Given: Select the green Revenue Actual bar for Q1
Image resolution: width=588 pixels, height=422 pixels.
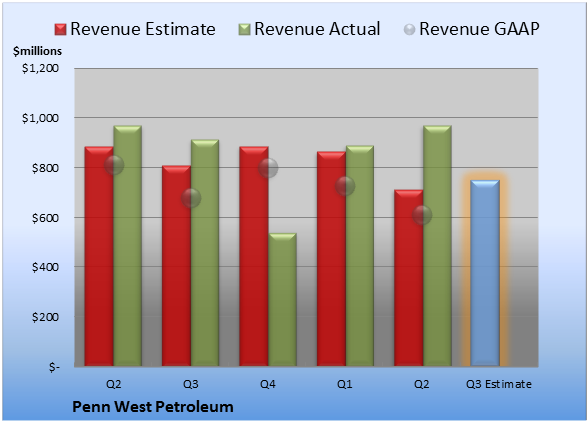Looking at the screenshot, I should tap(360, 256).
